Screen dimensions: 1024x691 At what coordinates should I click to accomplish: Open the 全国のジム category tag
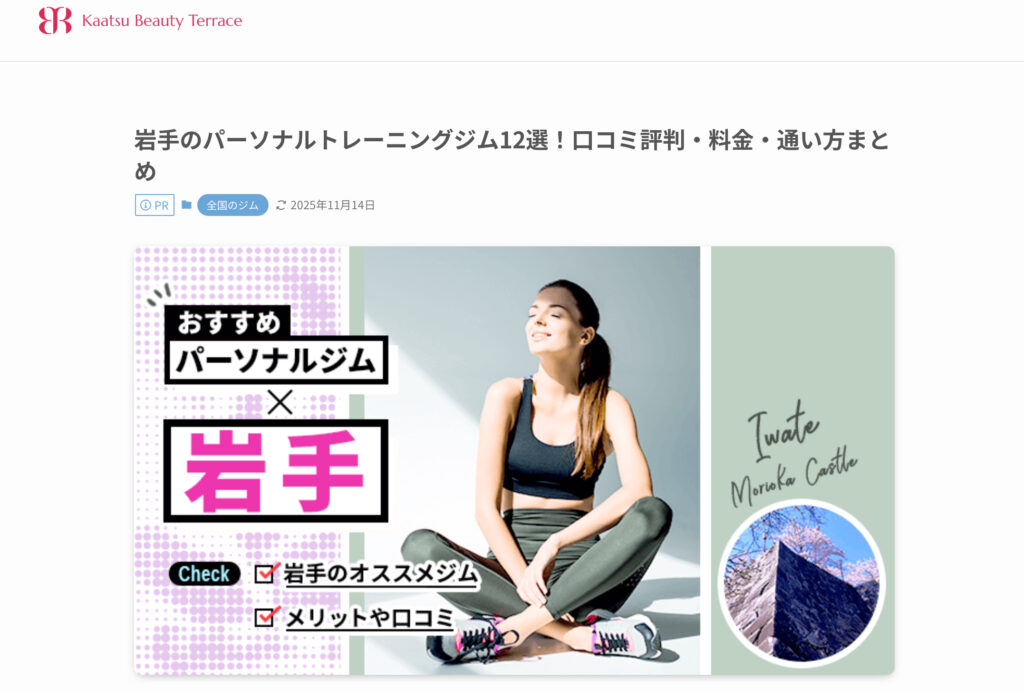pyautogui.click(x=232, y=205)
